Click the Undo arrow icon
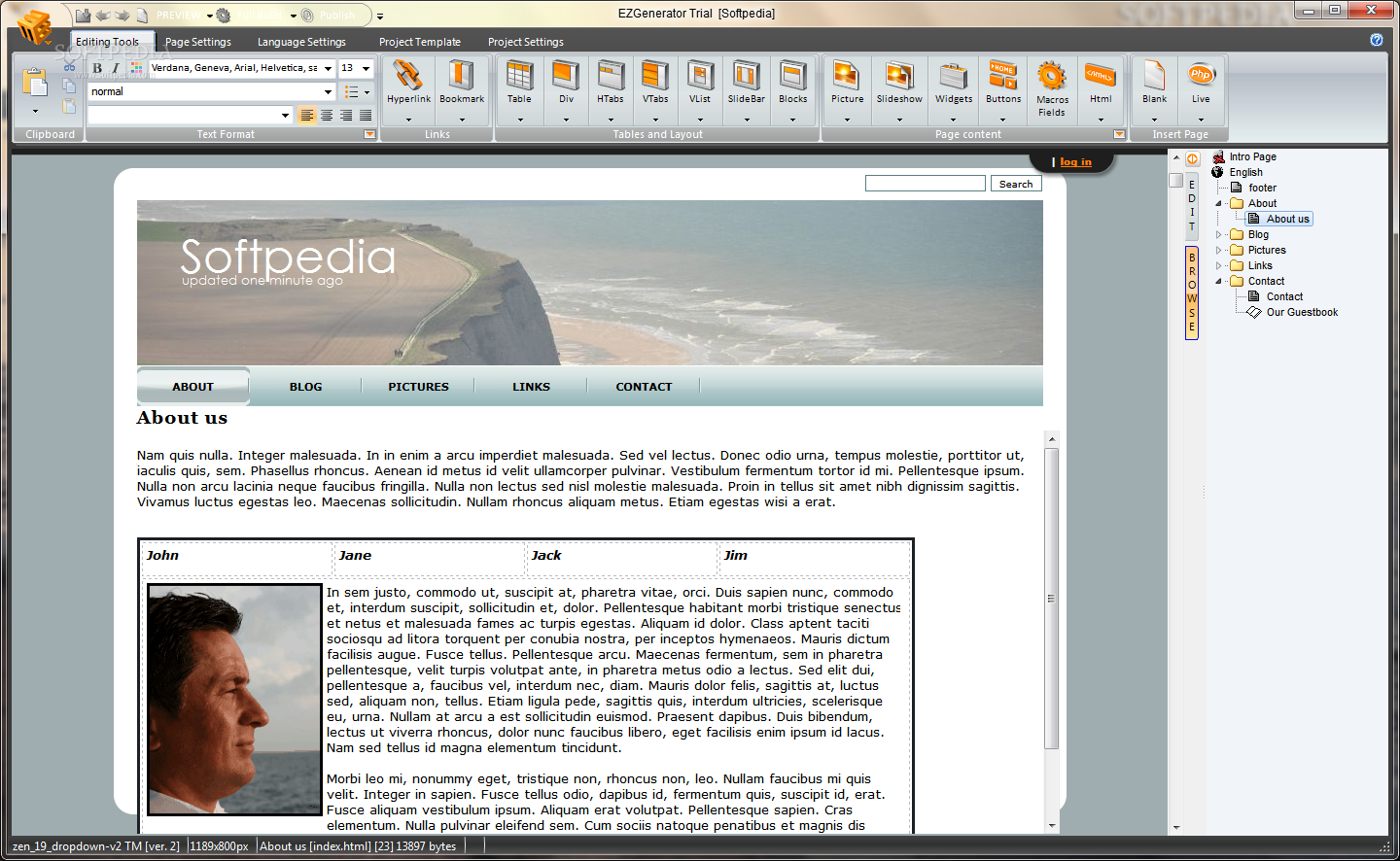1400x861 pixels. (102, 16)
